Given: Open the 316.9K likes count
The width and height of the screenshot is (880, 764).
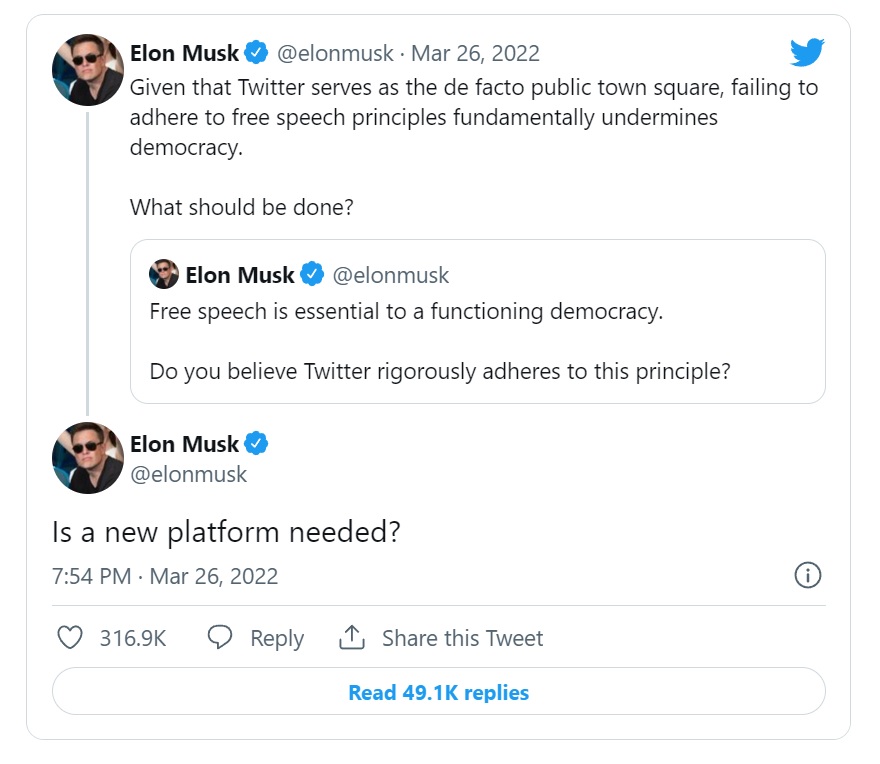Looking at the screenshot, I should pyautogui.click(x=132, y=638).
